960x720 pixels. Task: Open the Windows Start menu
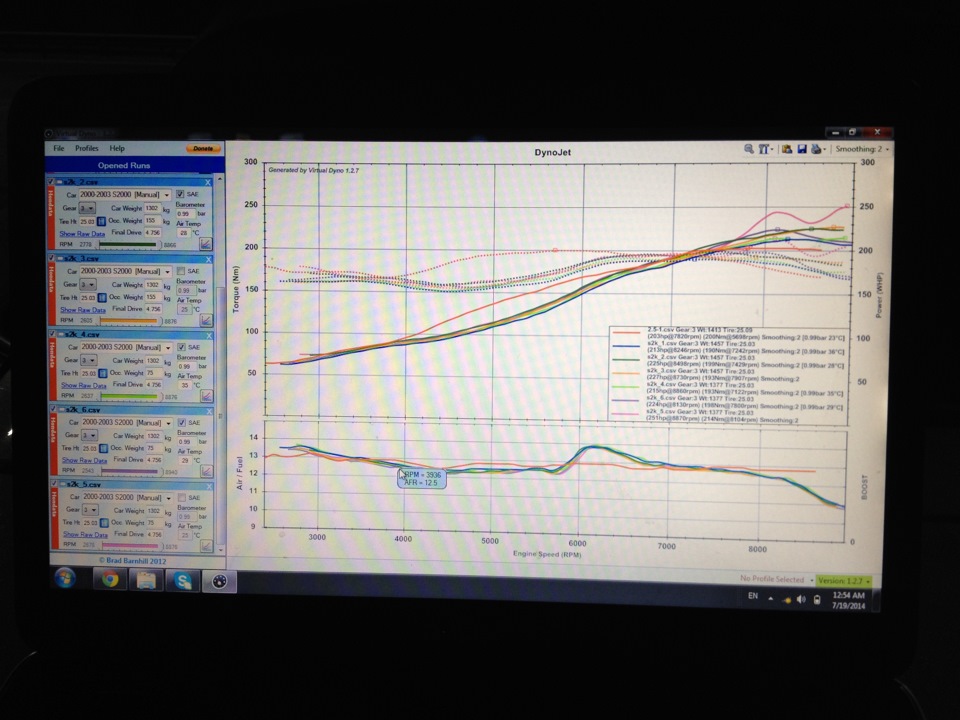click(65, 578)
